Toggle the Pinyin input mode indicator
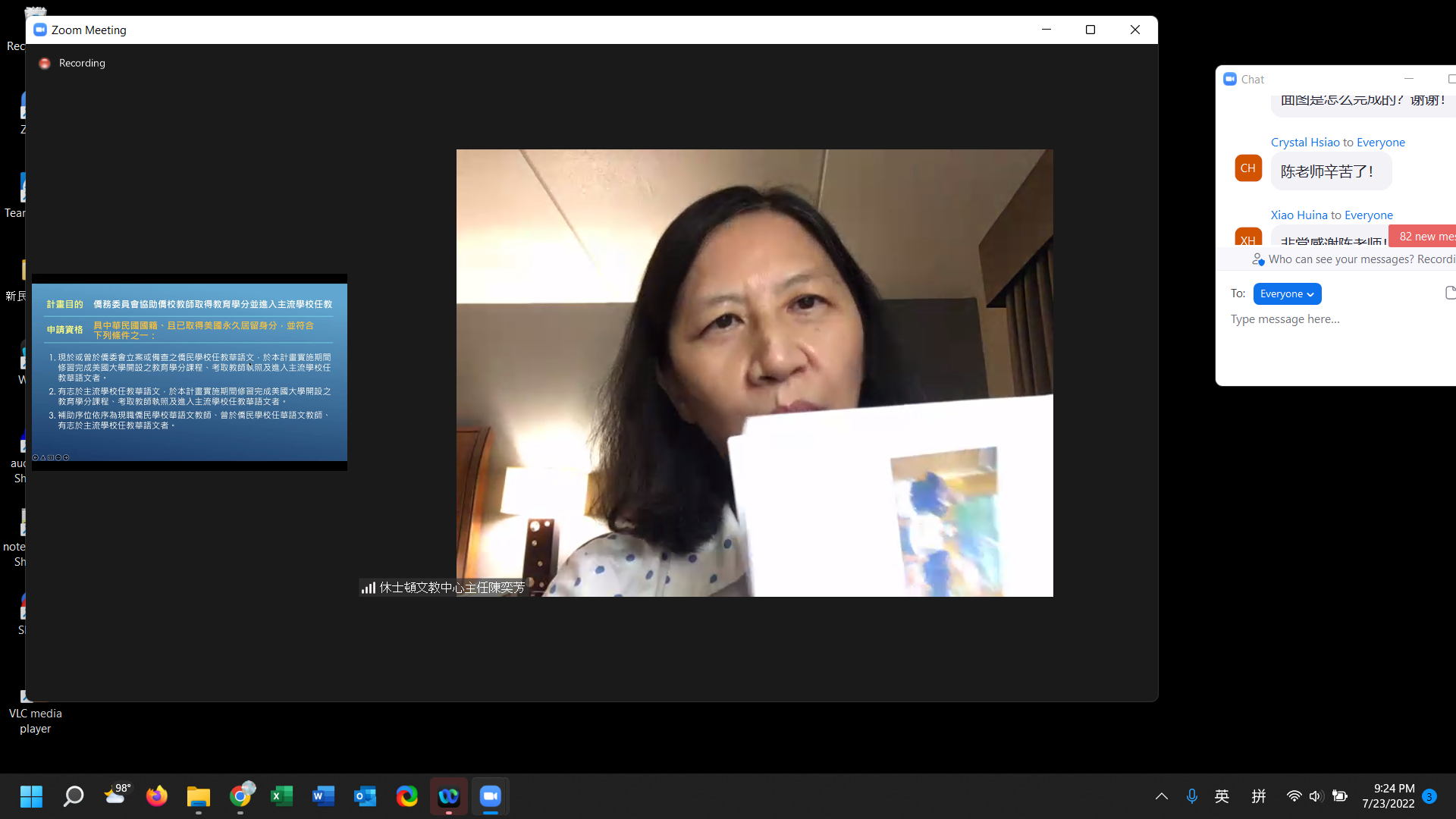Image resolution: width=1456 pixels, height=819 pixels. pos(1259,796)
